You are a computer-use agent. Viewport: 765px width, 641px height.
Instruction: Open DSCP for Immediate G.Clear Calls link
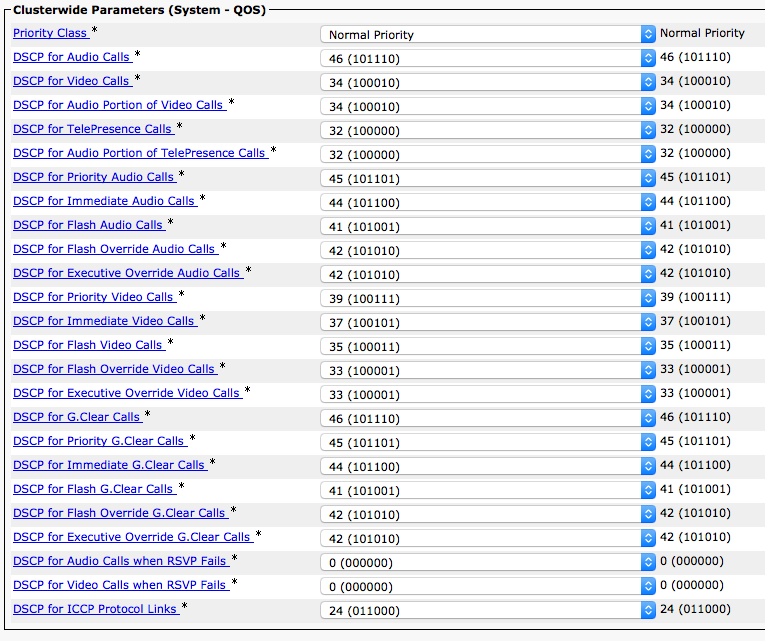[110, 464]
